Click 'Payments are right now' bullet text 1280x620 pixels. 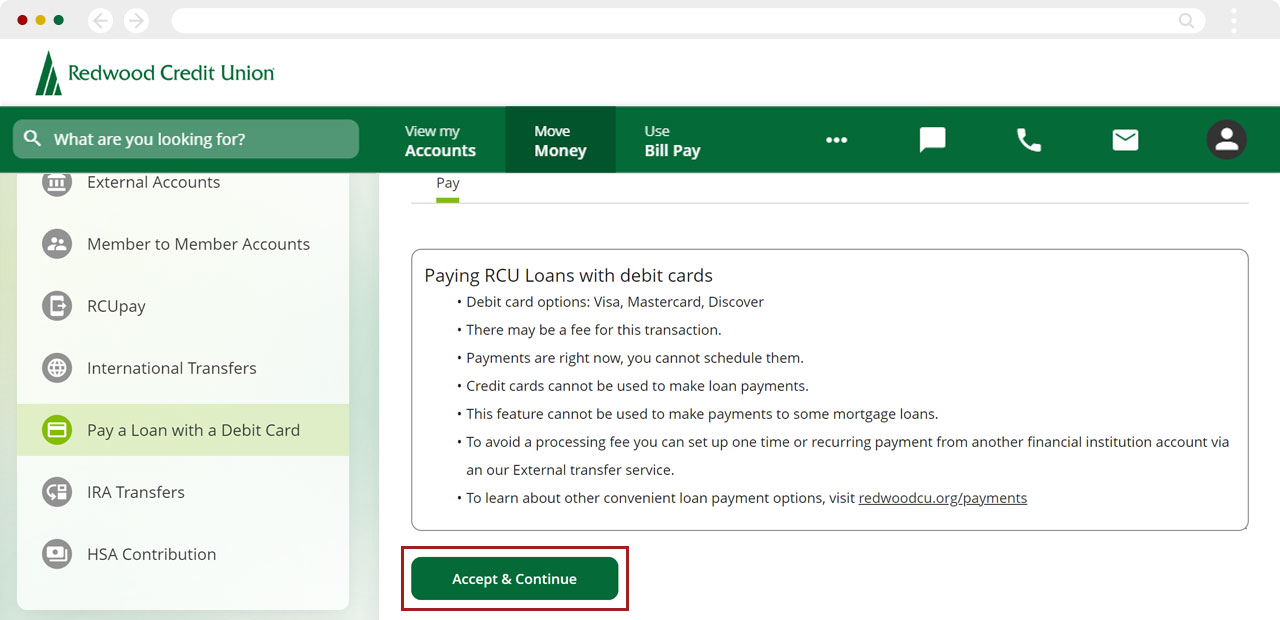pyautogui.click(x=635, y=358)
